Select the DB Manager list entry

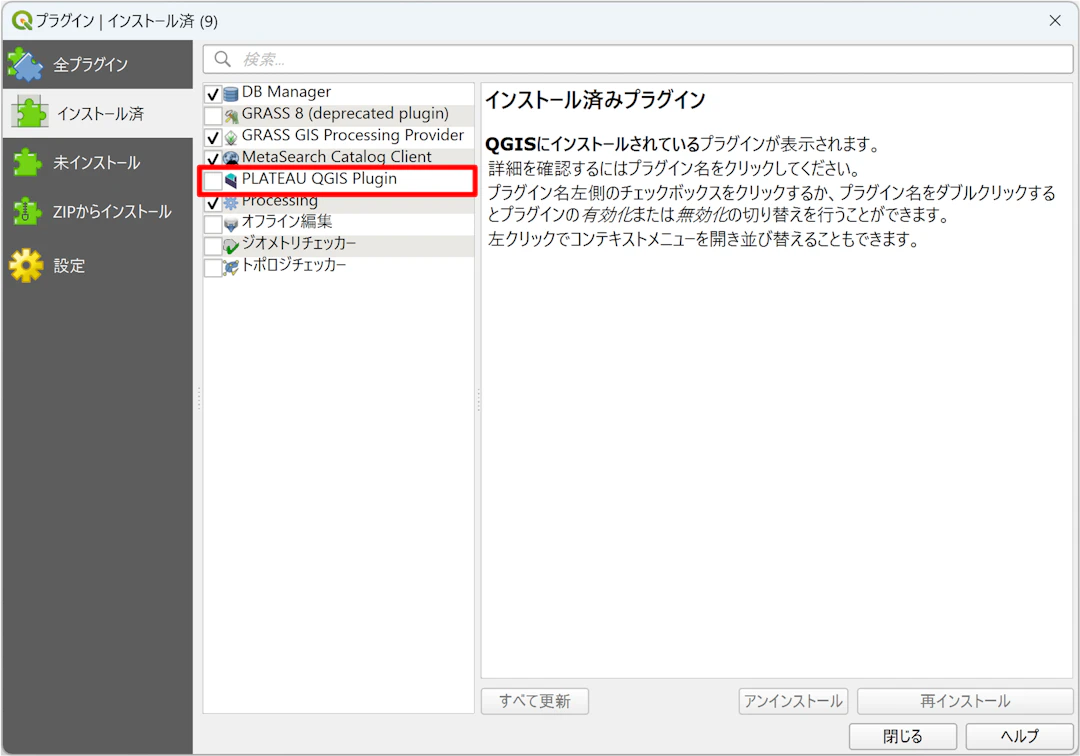tap(339, 92)
